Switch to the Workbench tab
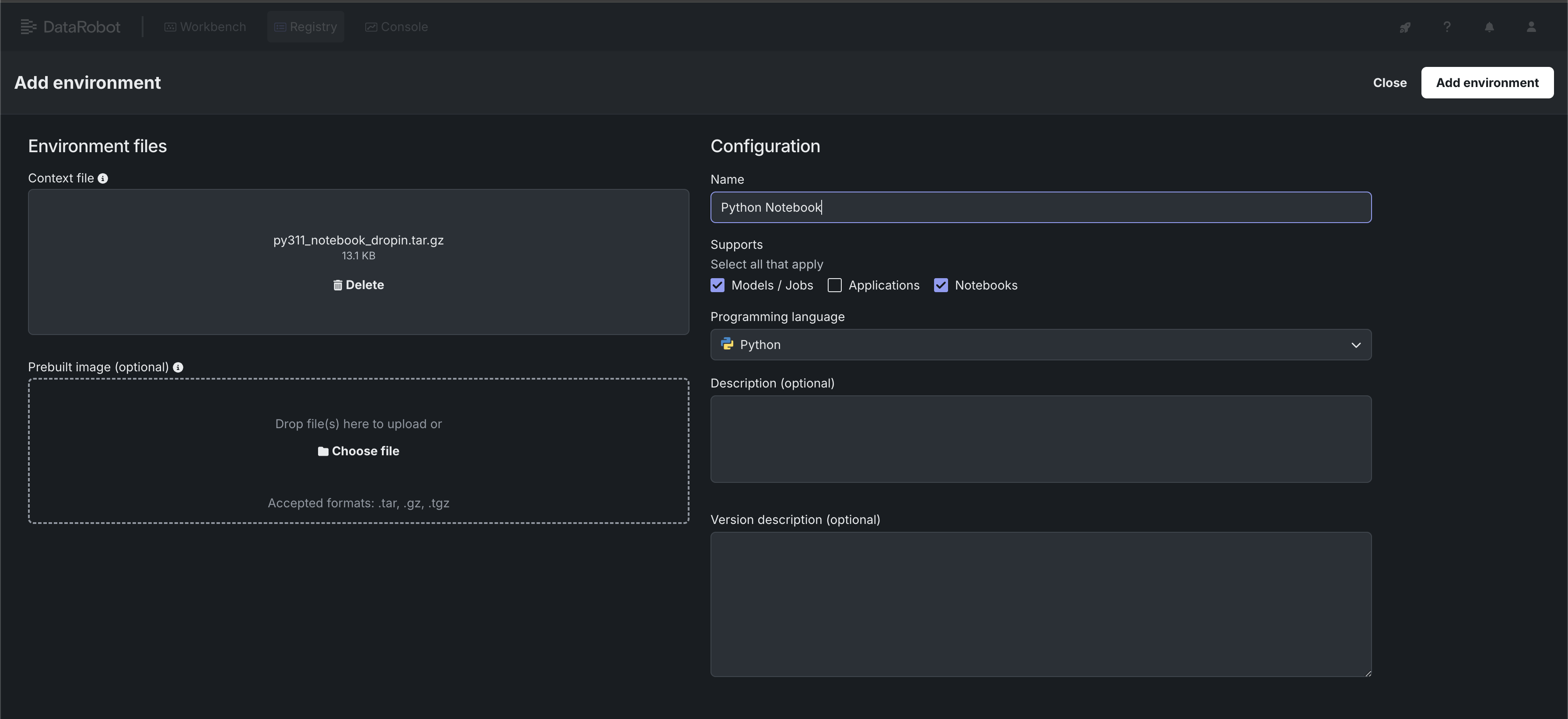The image size is (1568, 719). pos(205,27)
